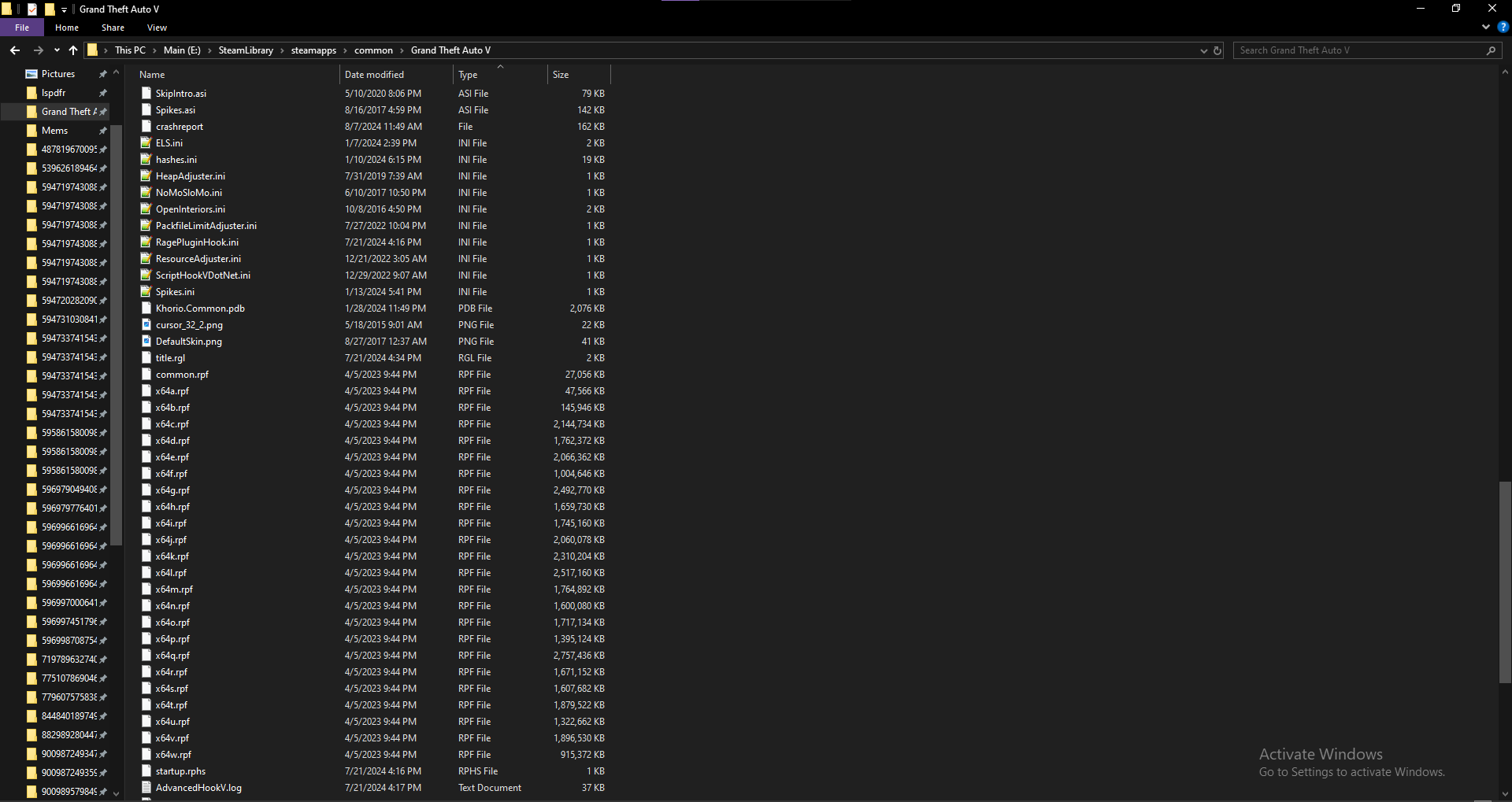Select the startup.rphs file icon
Screen dimensions: 1512x802
tap(146, 771)
